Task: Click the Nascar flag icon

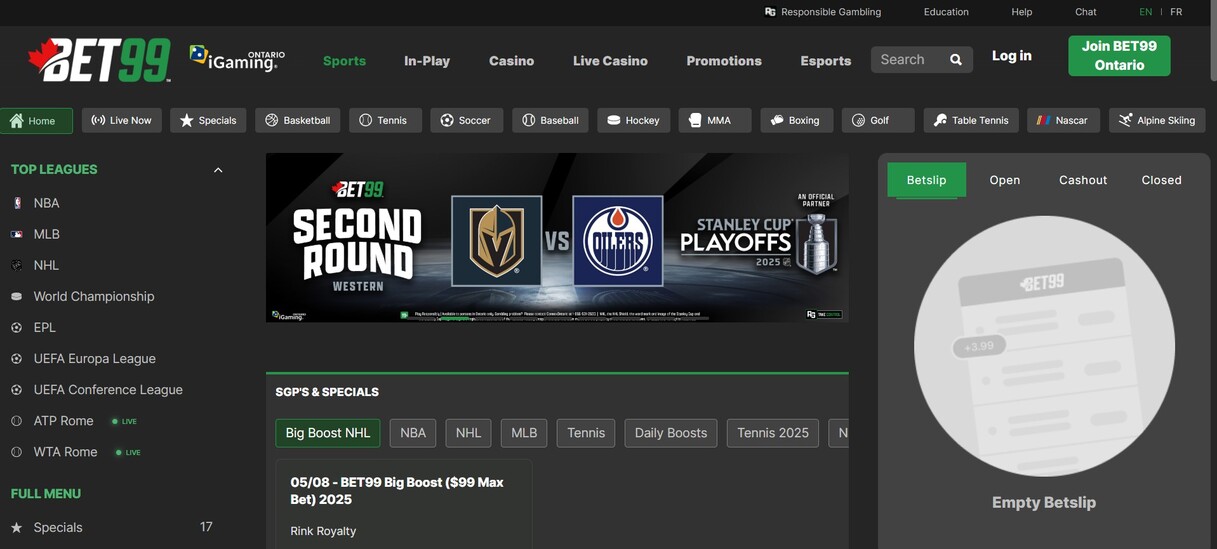Action: coord(1043,120)
